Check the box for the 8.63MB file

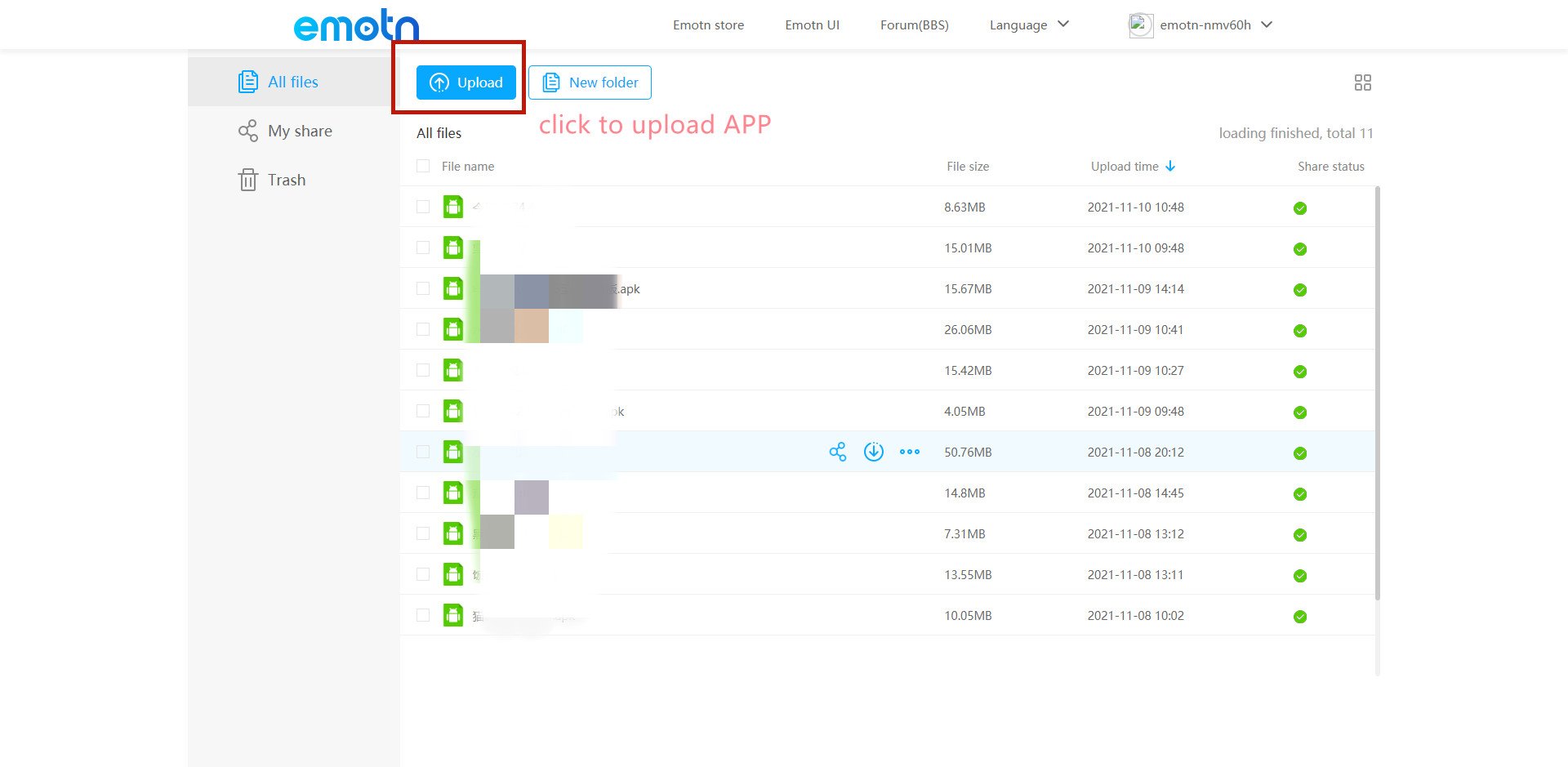(423, 207)
